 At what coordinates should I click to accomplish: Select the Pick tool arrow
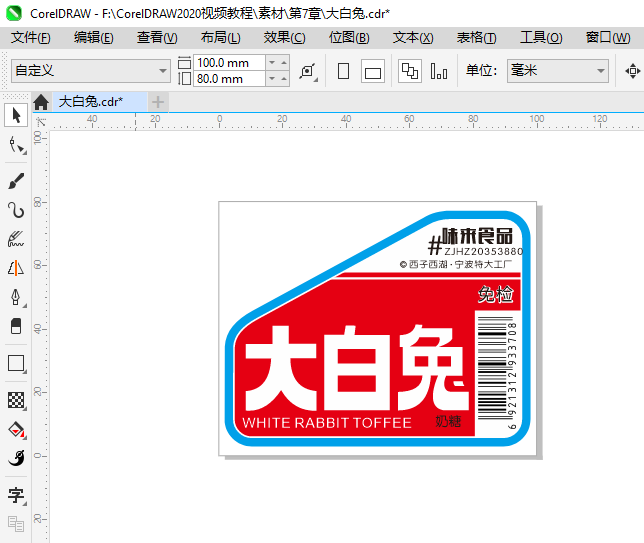16,115
